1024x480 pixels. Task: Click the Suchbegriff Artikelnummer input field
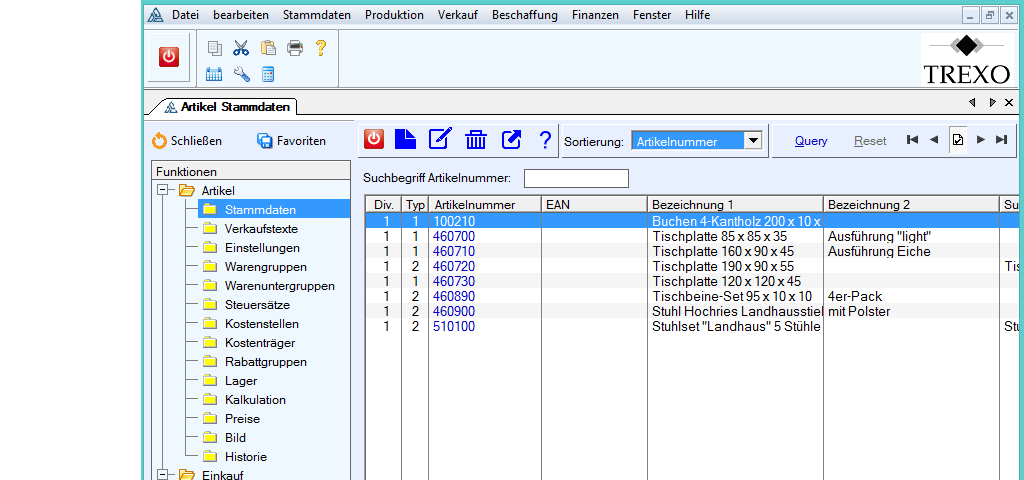tap(576, 178)
